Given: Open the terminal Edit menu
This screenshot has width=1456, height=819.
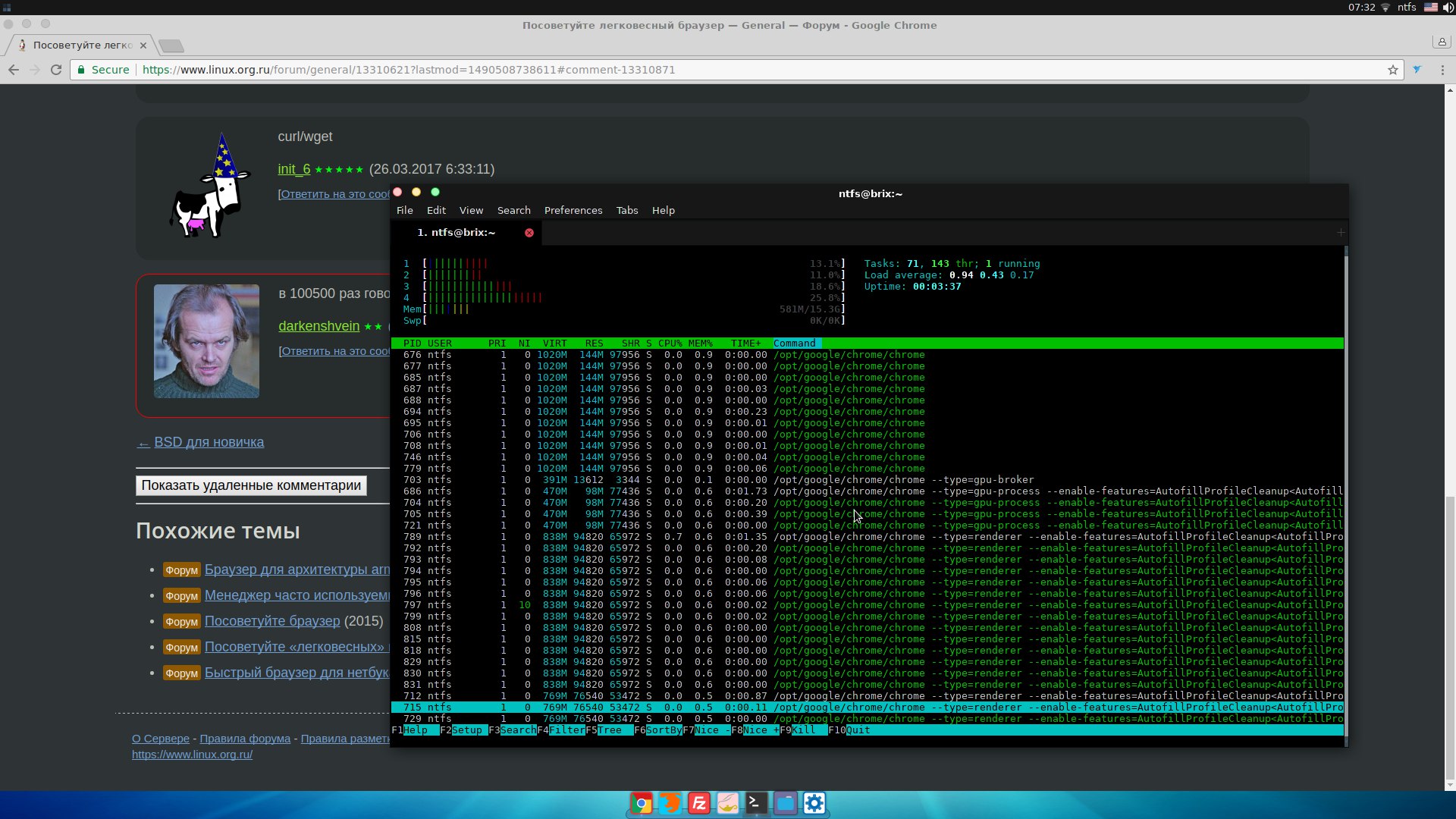Looking at the screenshot, I should tap(436, 211).
